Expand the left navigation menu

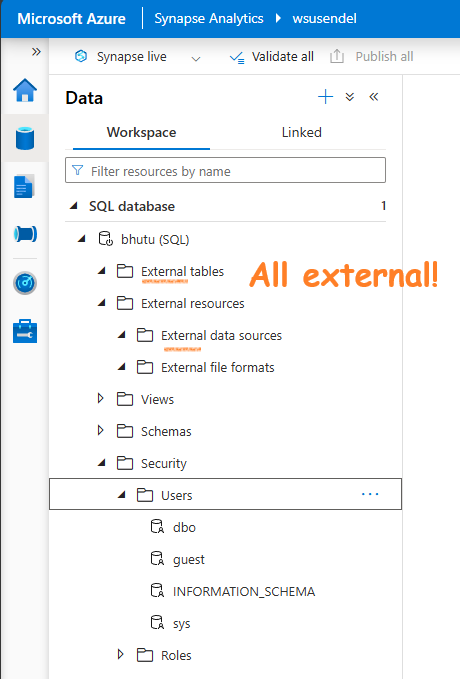tap(36, 52)
